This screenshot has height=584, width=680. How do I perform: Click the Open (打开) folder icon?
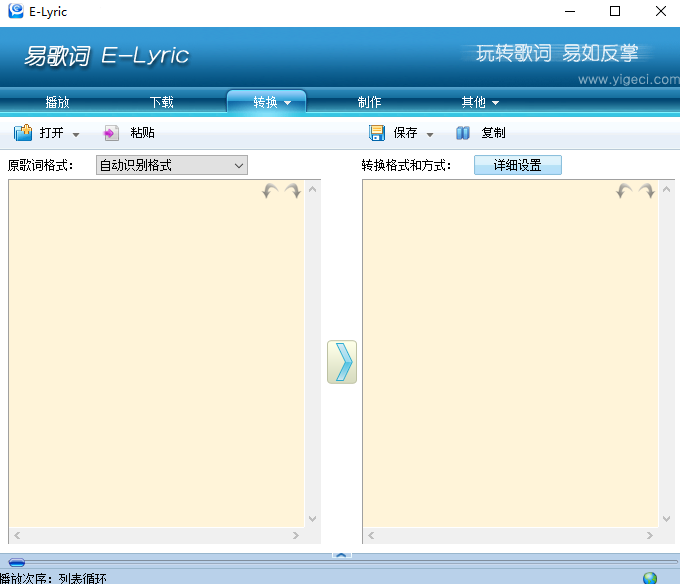23,133
